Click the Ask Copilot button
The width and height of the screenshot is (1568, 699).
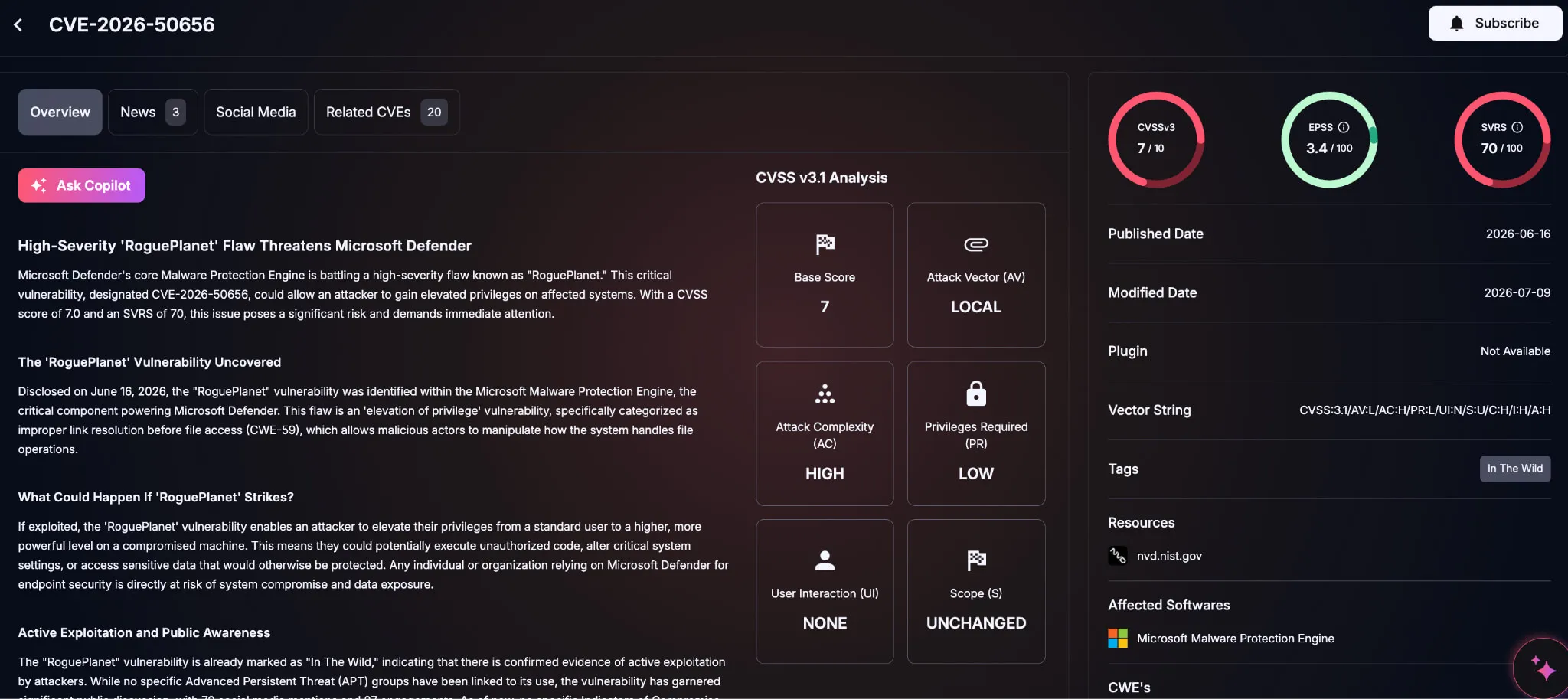(x=82, y=185)
